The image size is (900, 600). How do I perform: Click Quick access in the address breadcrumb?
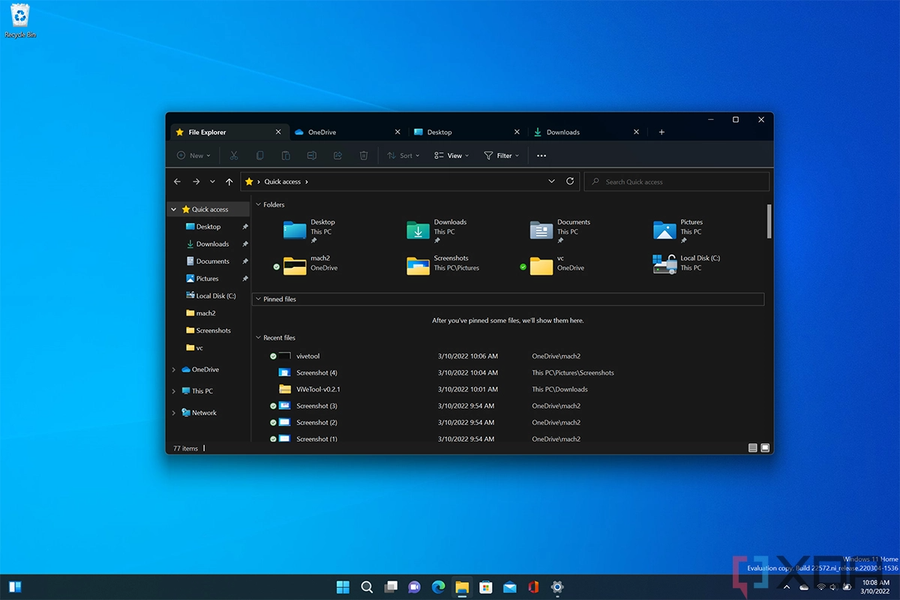(x=282, y=181)
